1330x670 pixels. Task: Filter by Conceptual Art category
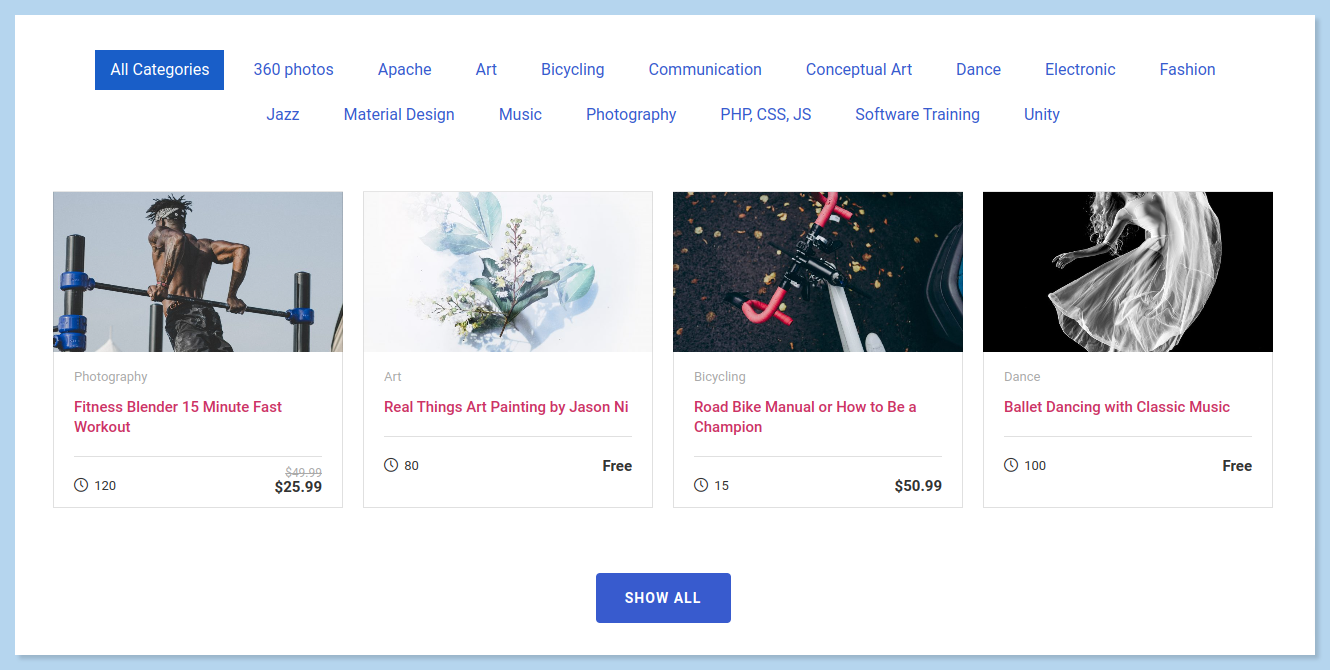tap(859, 70)
